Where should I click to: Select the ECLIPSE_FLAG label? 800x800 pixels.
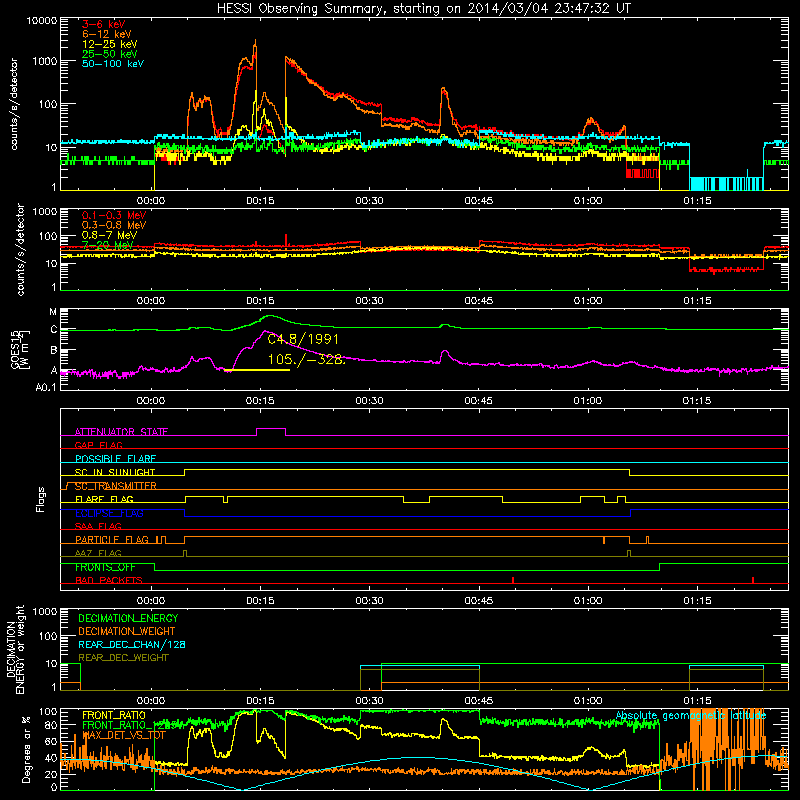point(109,513)
